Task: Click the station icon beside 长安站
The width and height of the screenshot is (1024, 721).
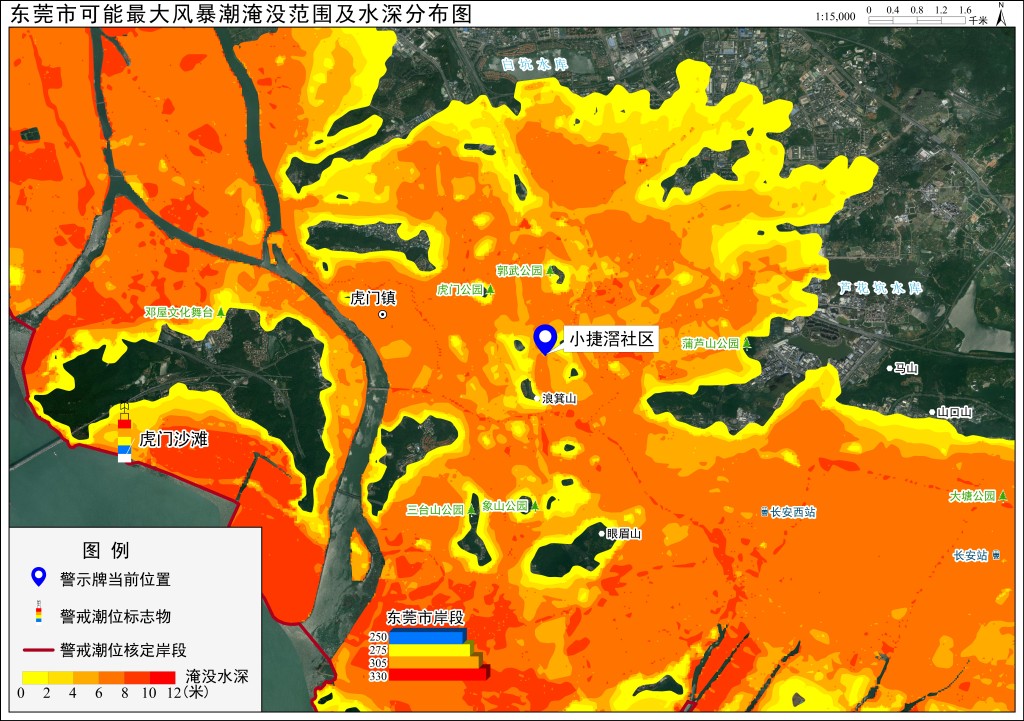Action: click(996, 555)
